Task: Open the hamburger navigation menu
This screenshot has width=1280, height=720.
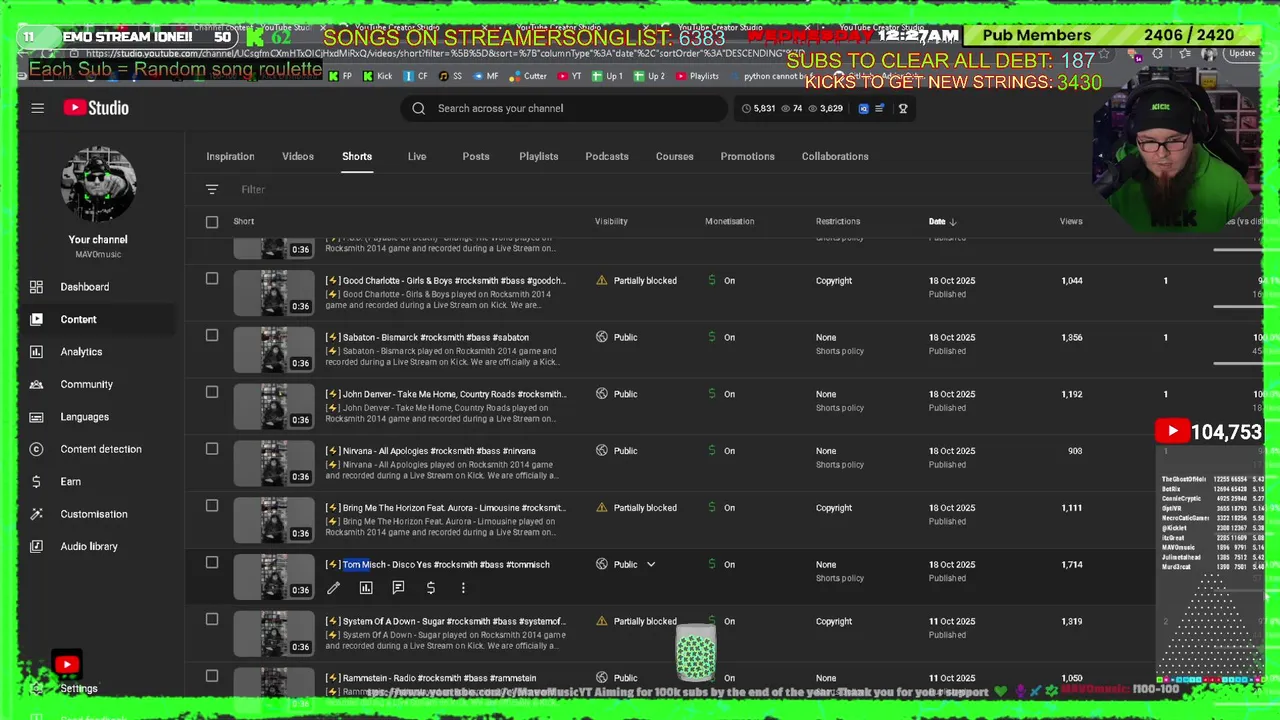Action: 37,108
